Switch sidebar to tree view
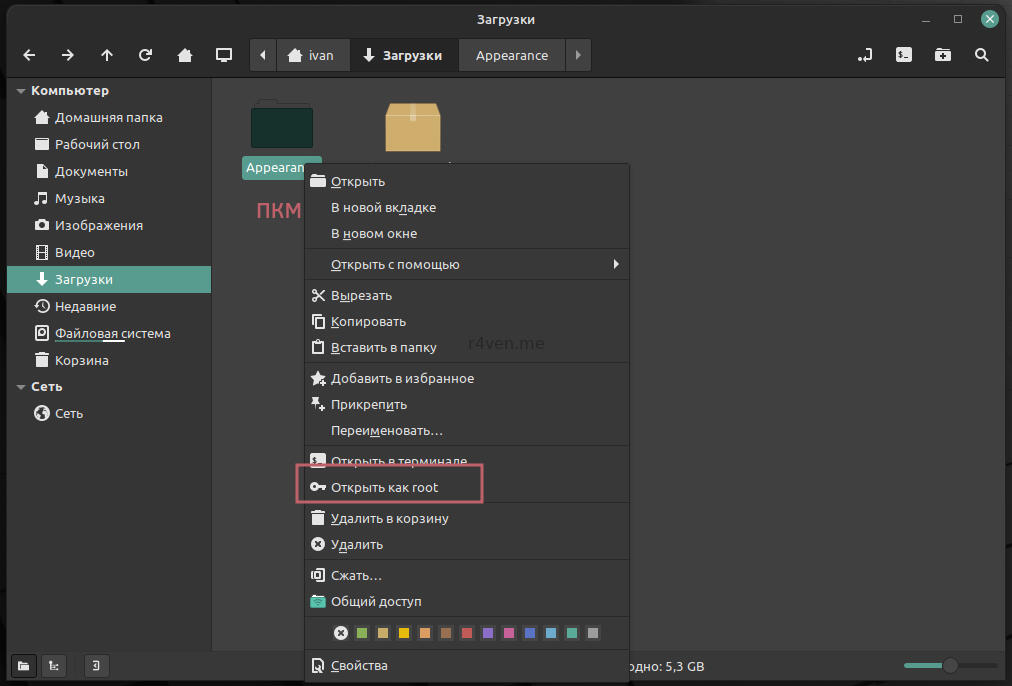 53,665
